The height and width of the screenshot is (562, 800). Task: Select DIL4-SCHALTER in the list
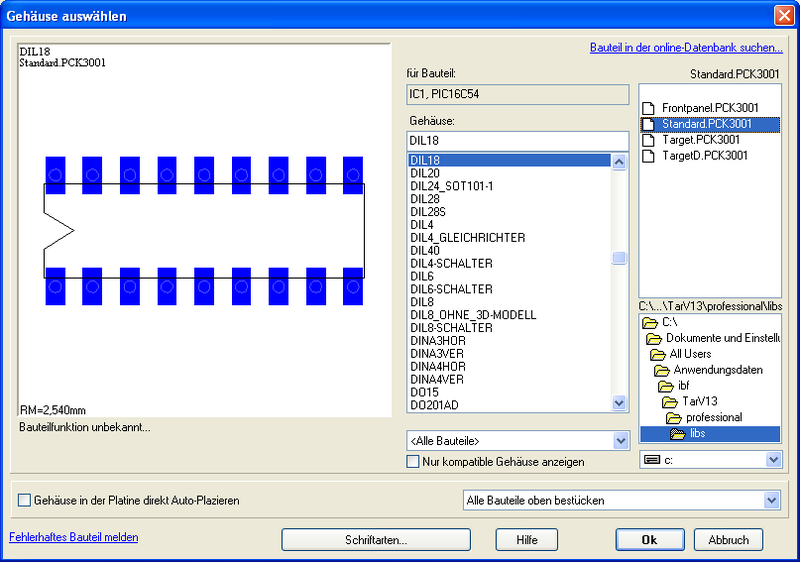pos(509,264)
